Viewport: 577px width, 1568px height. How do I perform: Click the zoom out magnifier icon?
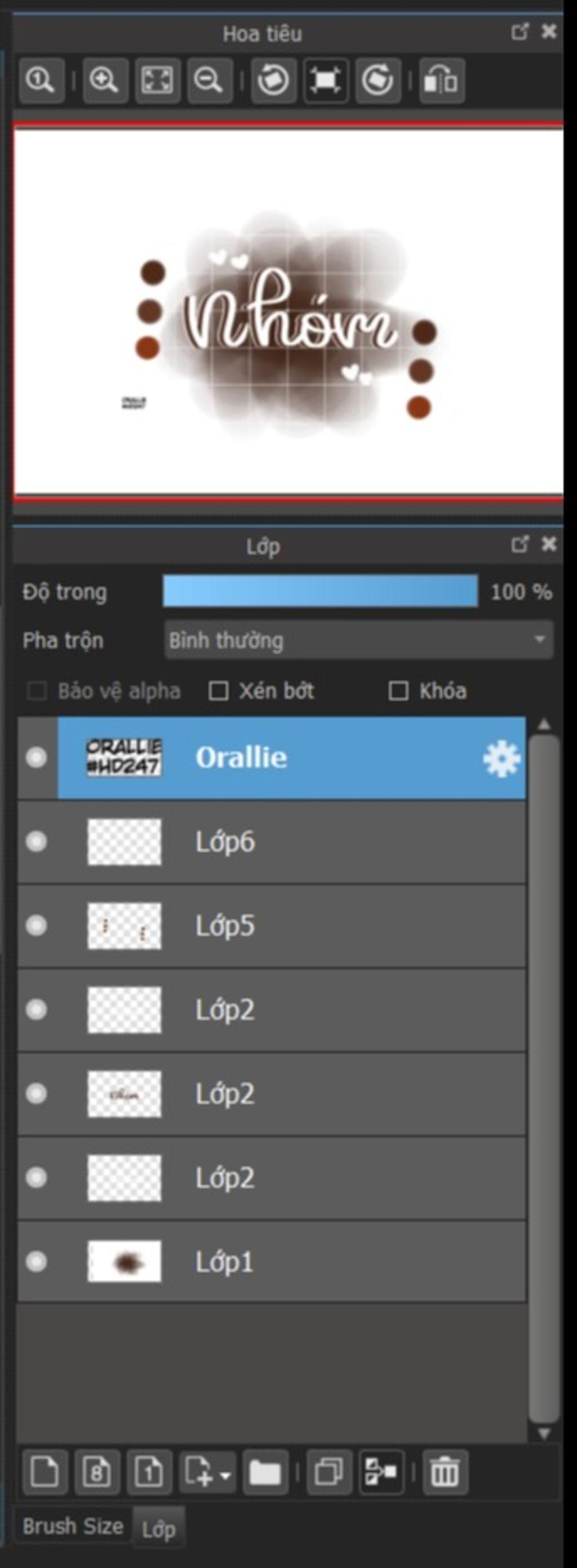coord(209,81)
